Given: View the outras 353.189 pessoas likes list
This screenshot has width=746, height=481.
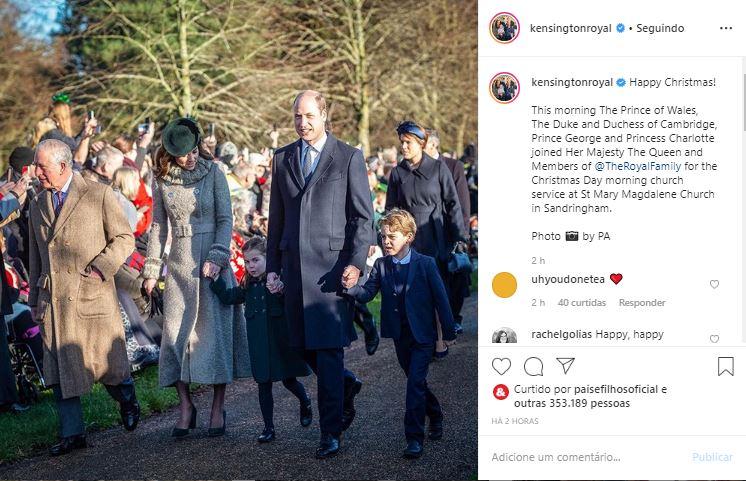Looking at the screenshot, I should 572,403.
